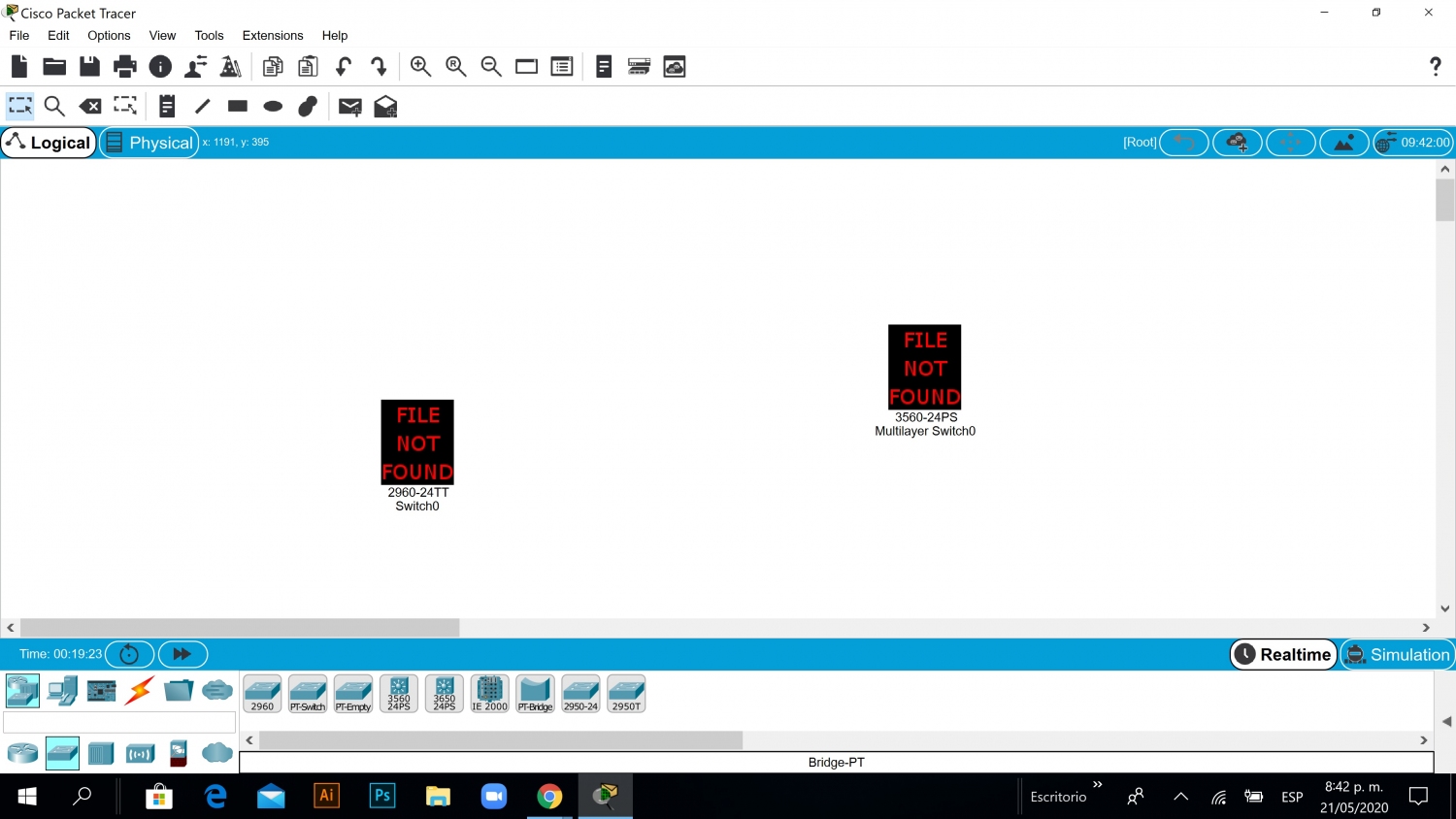Open Chrome from the Windows taskbar
Screen dimensions: 1456x819
[x=549, y=797]
